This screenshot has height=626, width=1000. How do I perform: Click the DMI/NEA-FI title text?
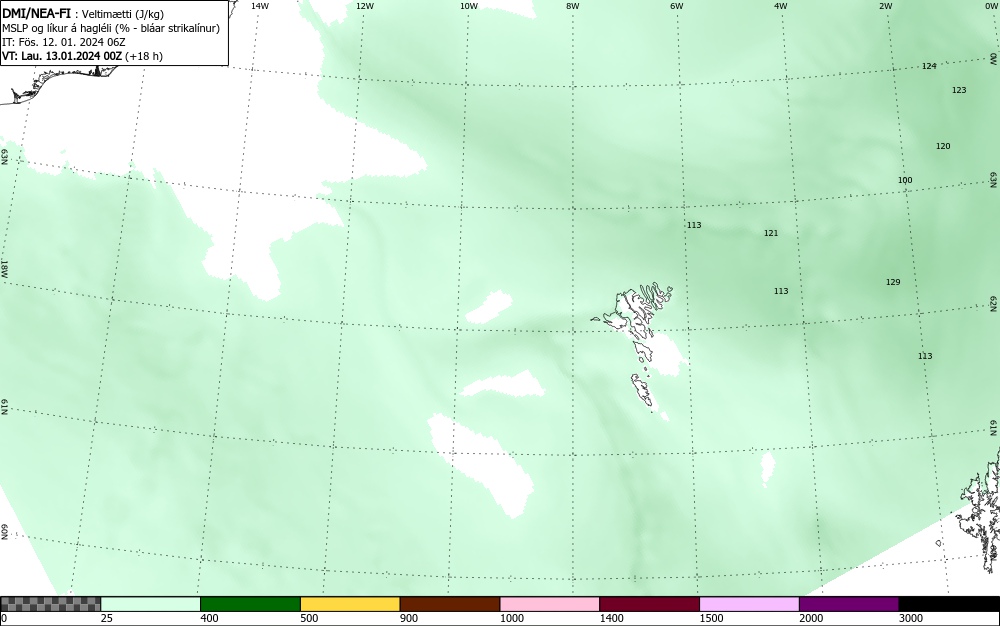point(36,14)
